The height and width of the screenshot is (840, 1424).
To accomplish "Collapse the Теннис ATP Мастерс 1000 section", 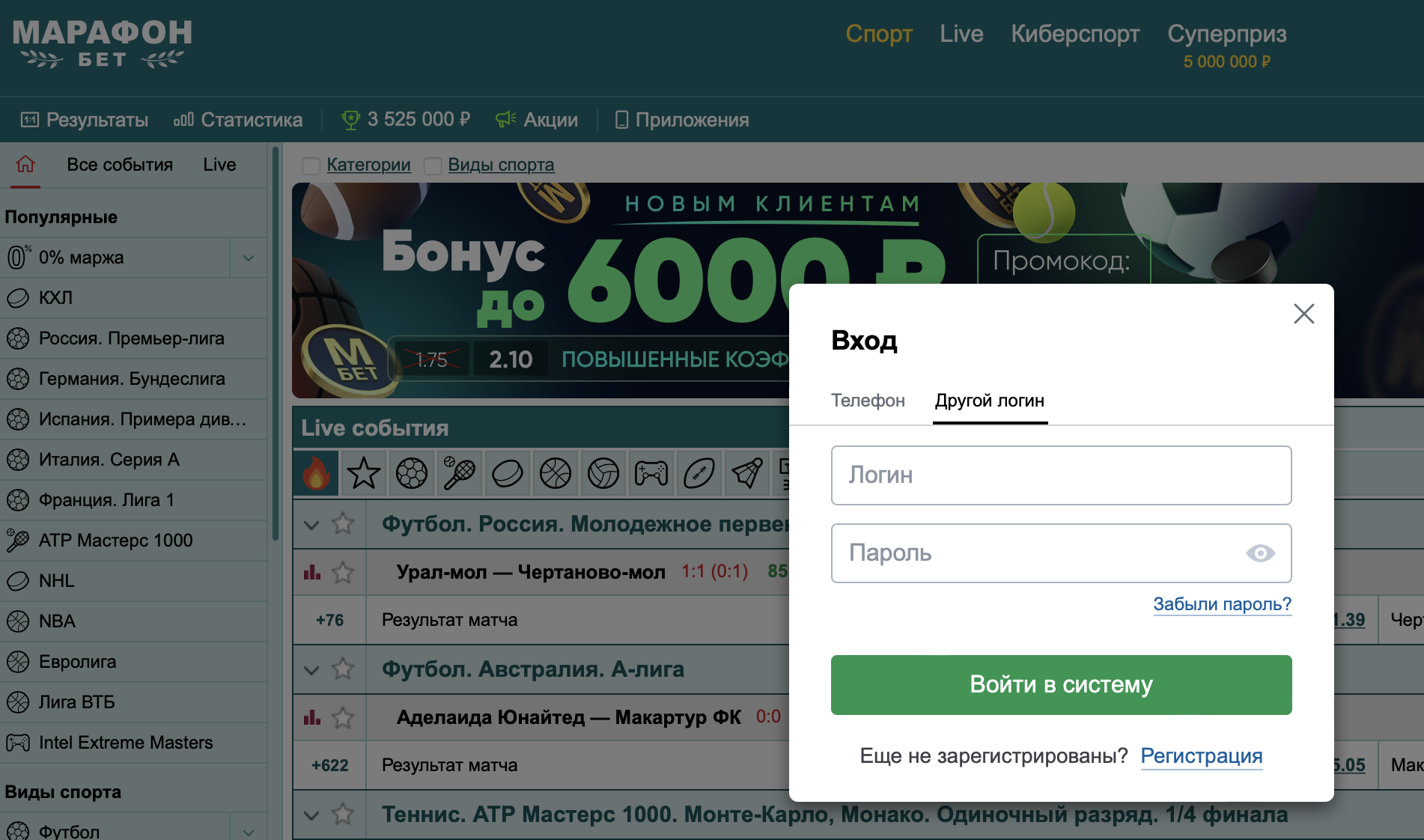I will [x=311, y=815].
